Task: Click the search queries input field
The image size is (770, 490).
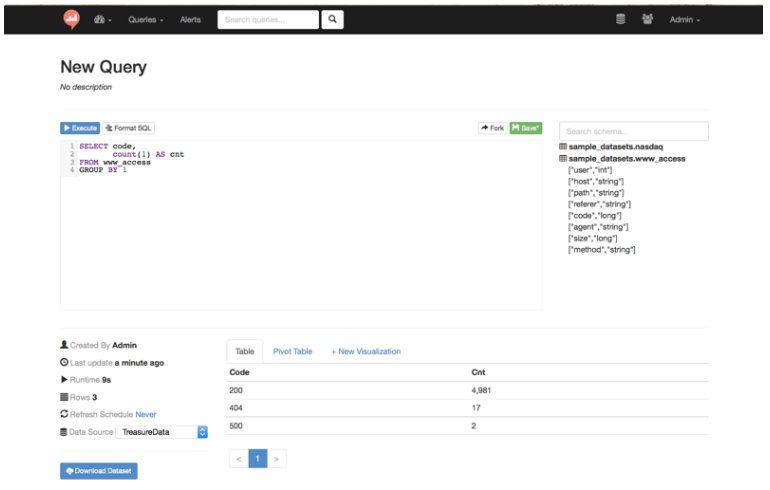Action: tap(268, 18)
